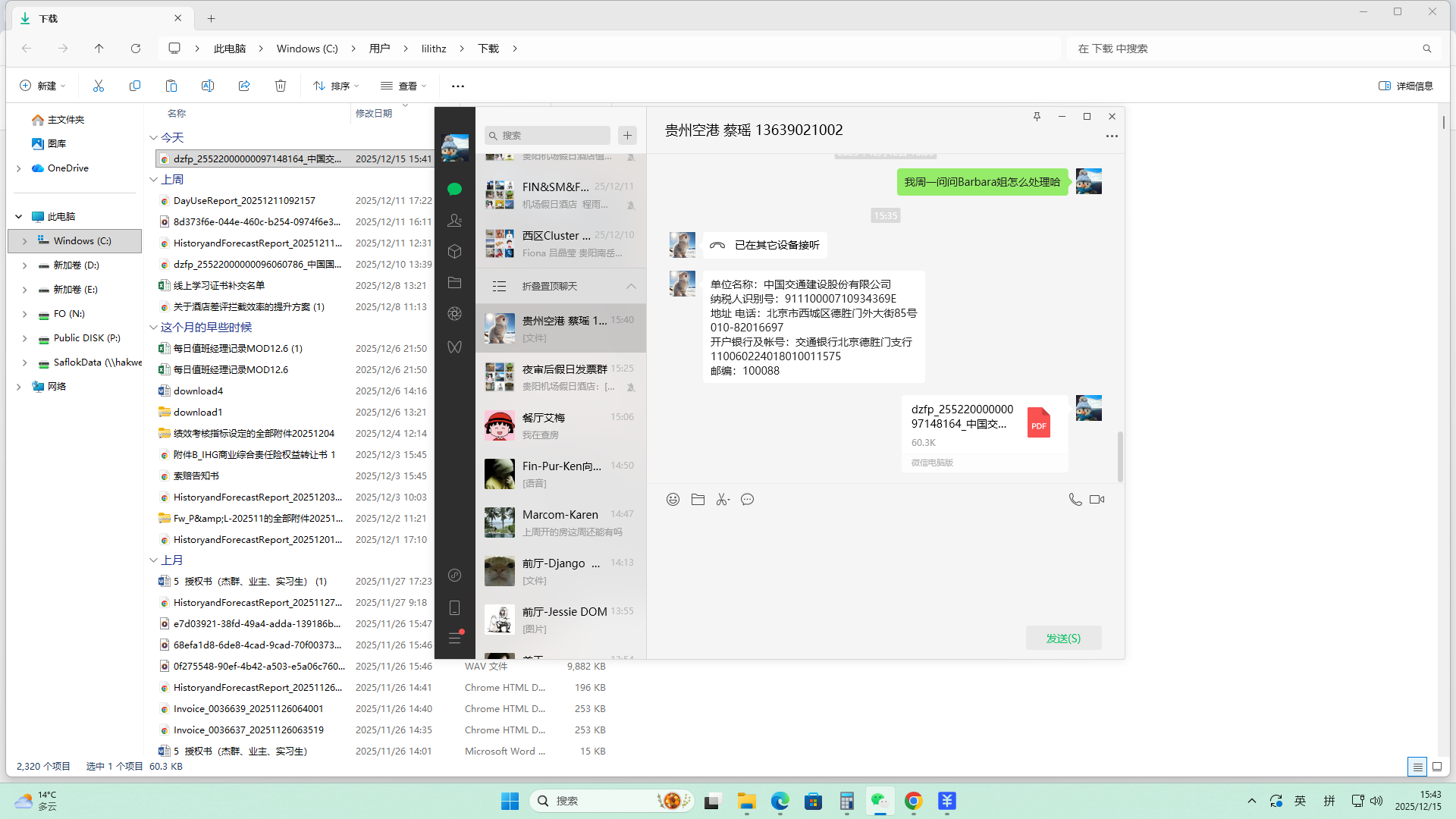
Task: Start a voice call with contact
Action: pos(1075,499)
